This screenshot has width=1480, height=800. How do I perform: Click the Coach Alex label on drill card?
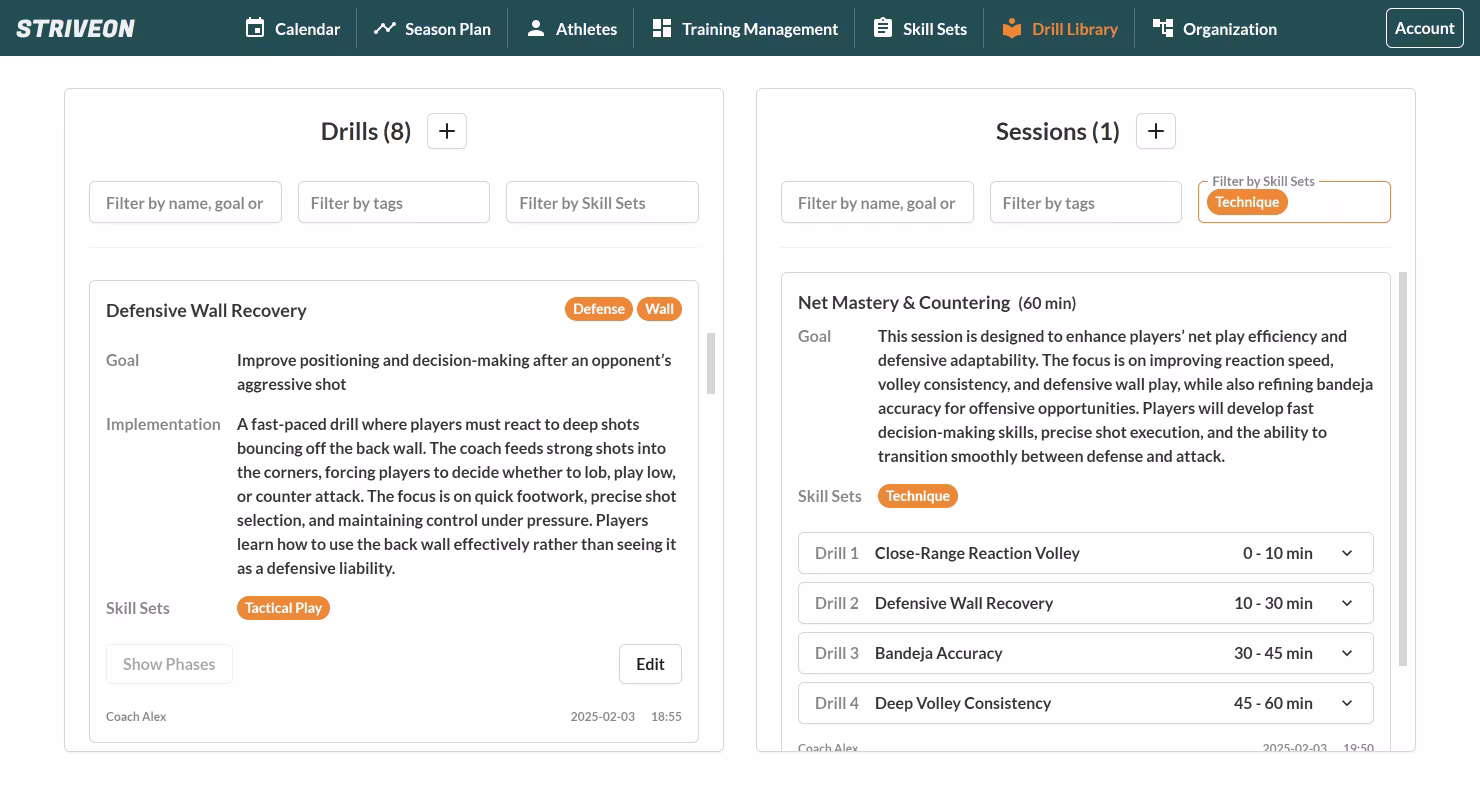point(136,716)
